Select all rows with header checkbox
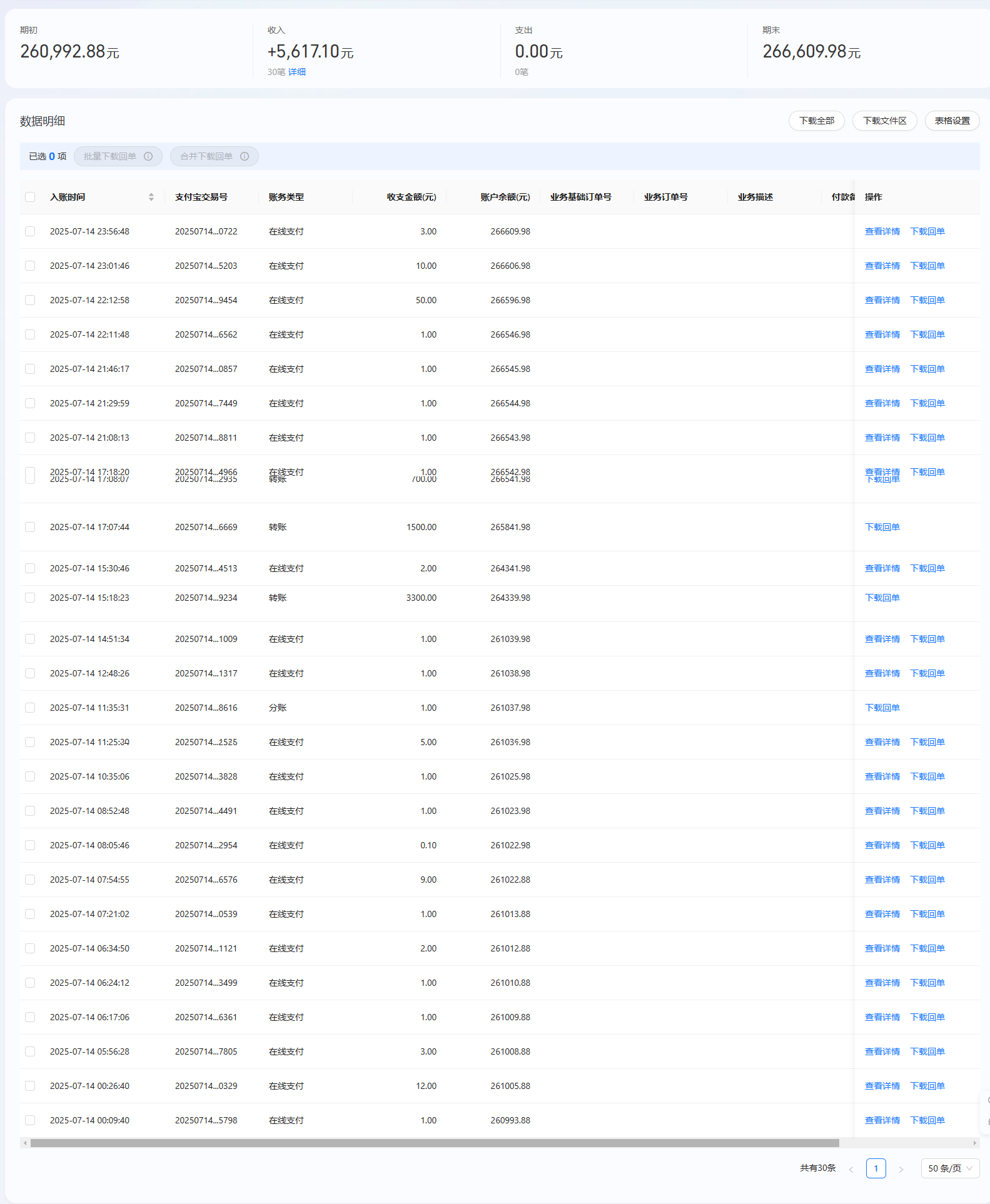Screen dimensions: 990x1204 (x=30, y=197)
